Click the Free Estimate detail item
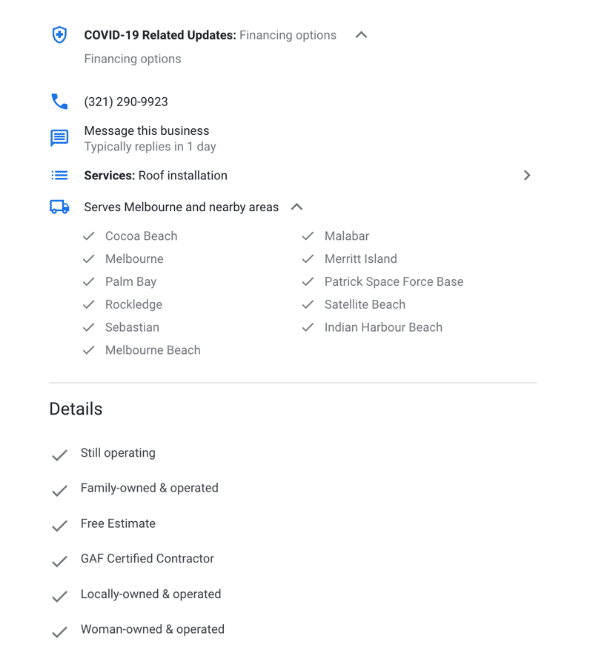604x661 pixels. coord(118,524)
